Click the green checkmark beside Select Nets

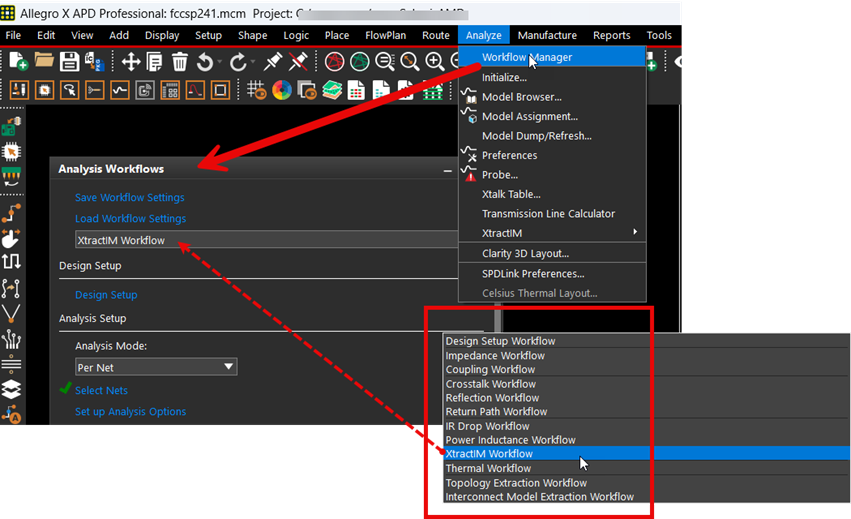coord(65,389)
